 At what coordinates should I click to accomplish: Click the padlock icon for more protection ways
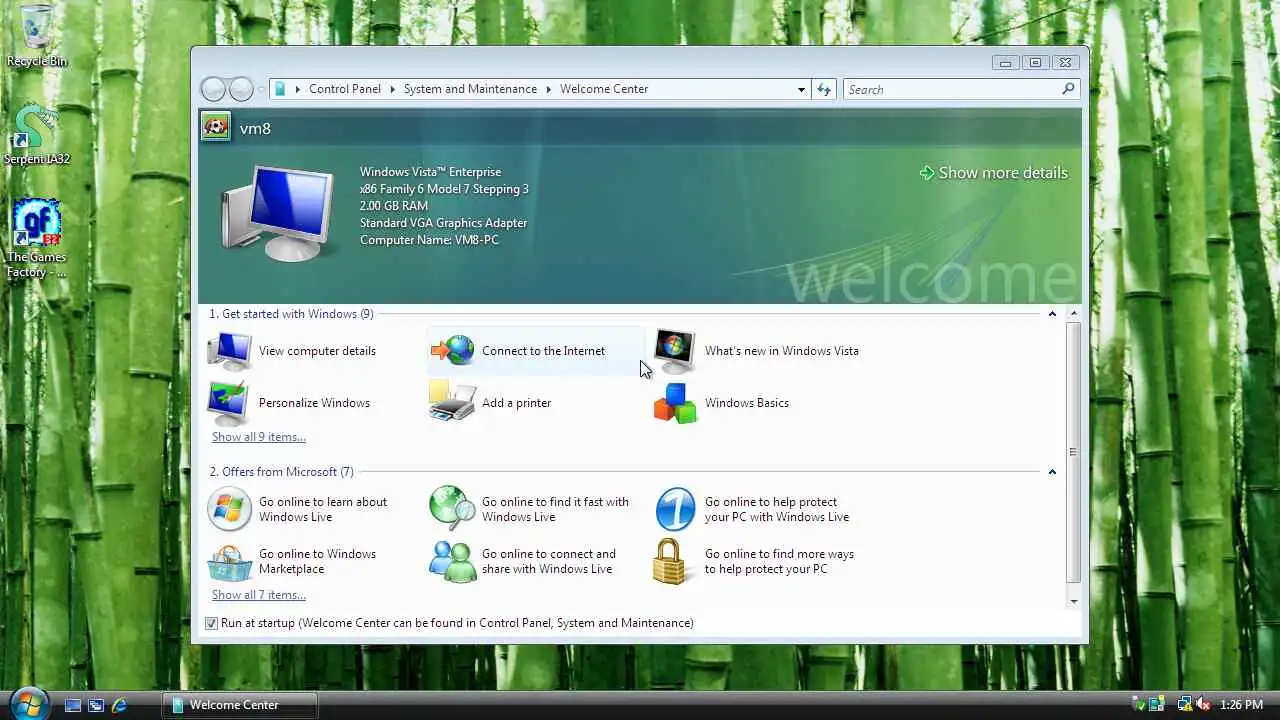coord(670,561)
